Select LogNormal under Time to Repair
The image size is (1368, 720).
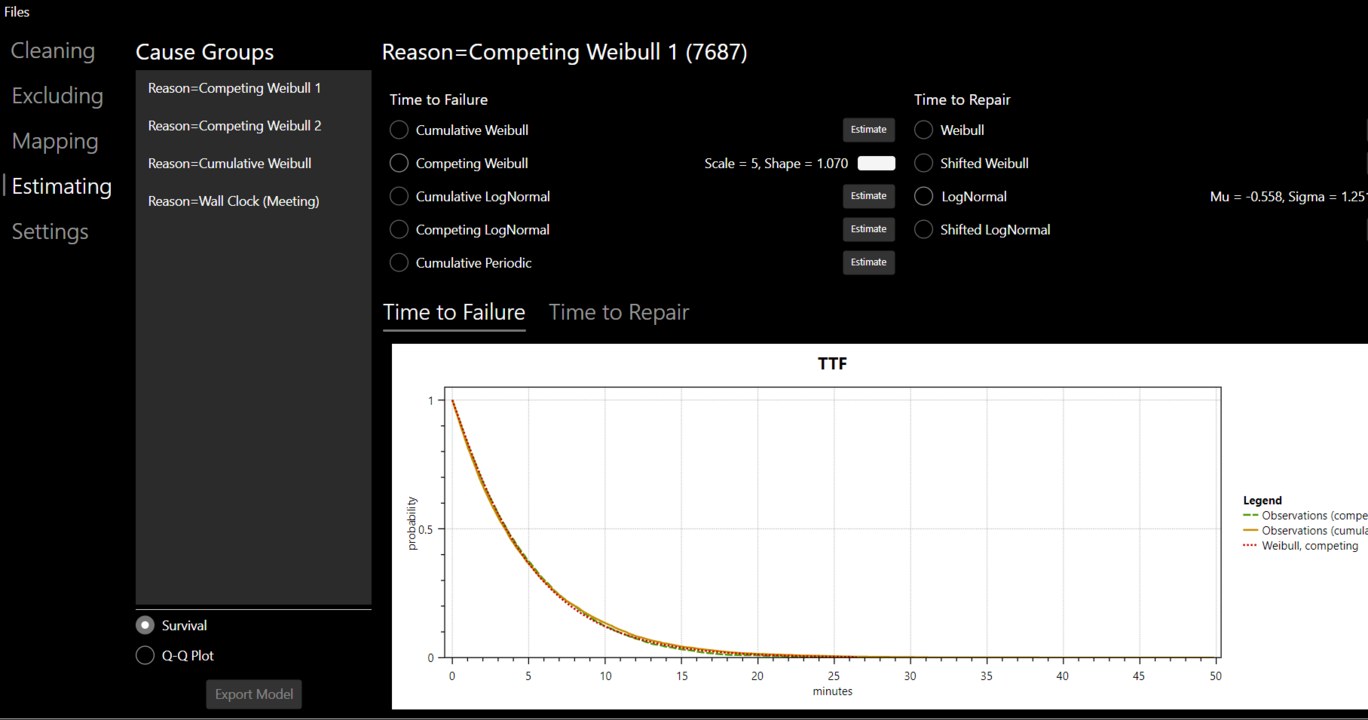[x=924, y=196]
